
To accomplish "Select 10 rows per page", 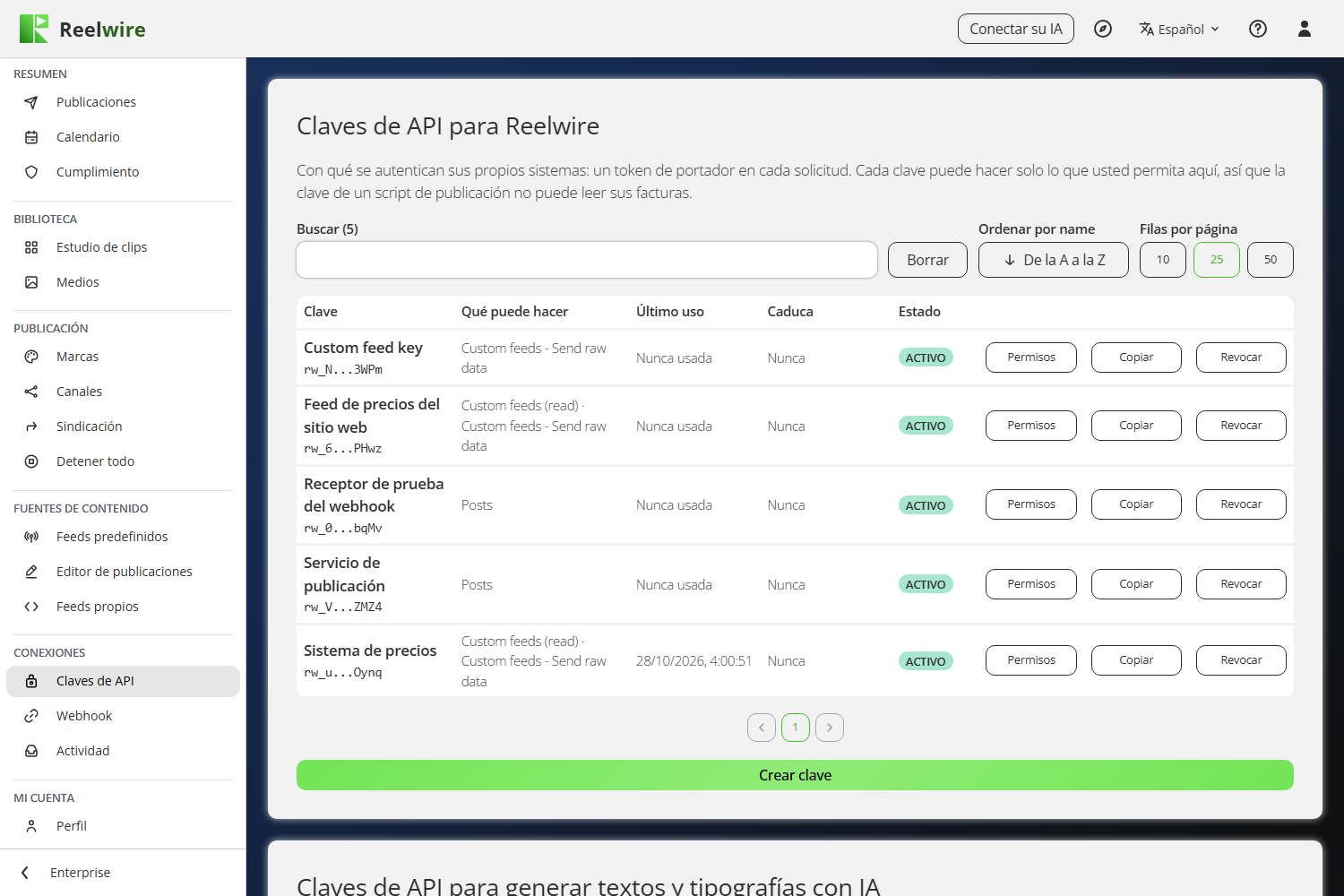I will point(1163,260).
